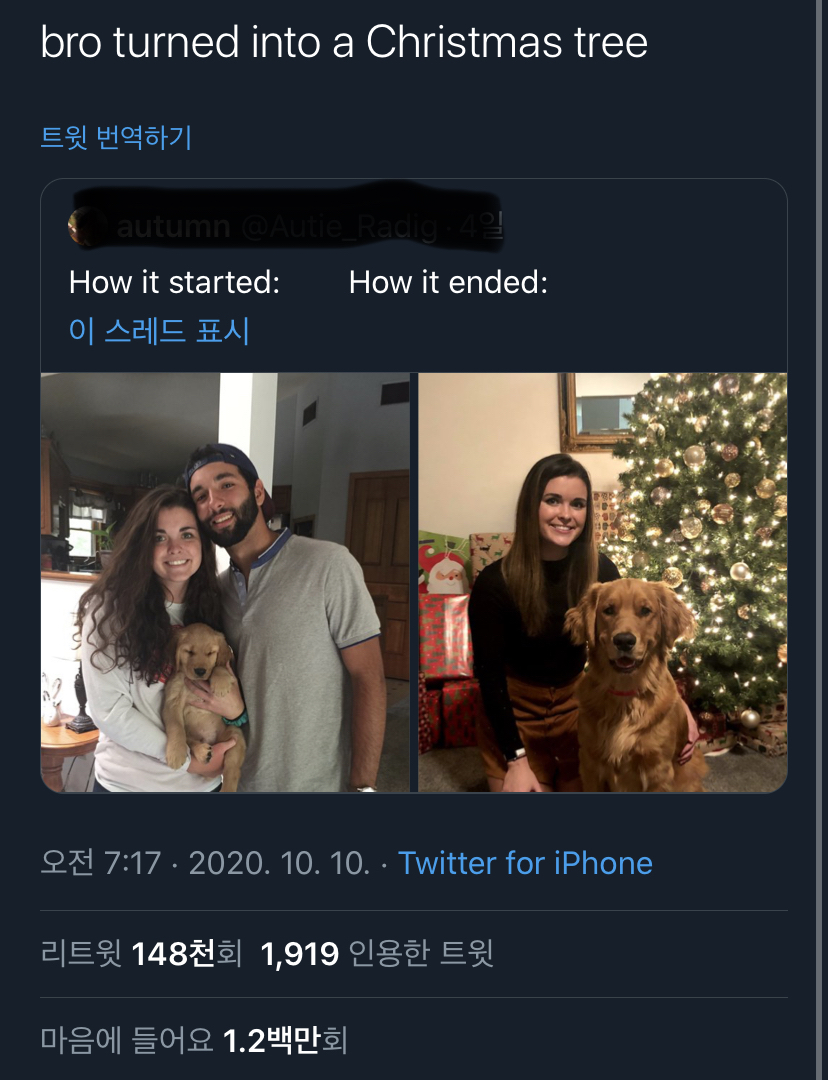Click the quoted tweet's profile avatar
The image size is (828, 1080).
85,228
